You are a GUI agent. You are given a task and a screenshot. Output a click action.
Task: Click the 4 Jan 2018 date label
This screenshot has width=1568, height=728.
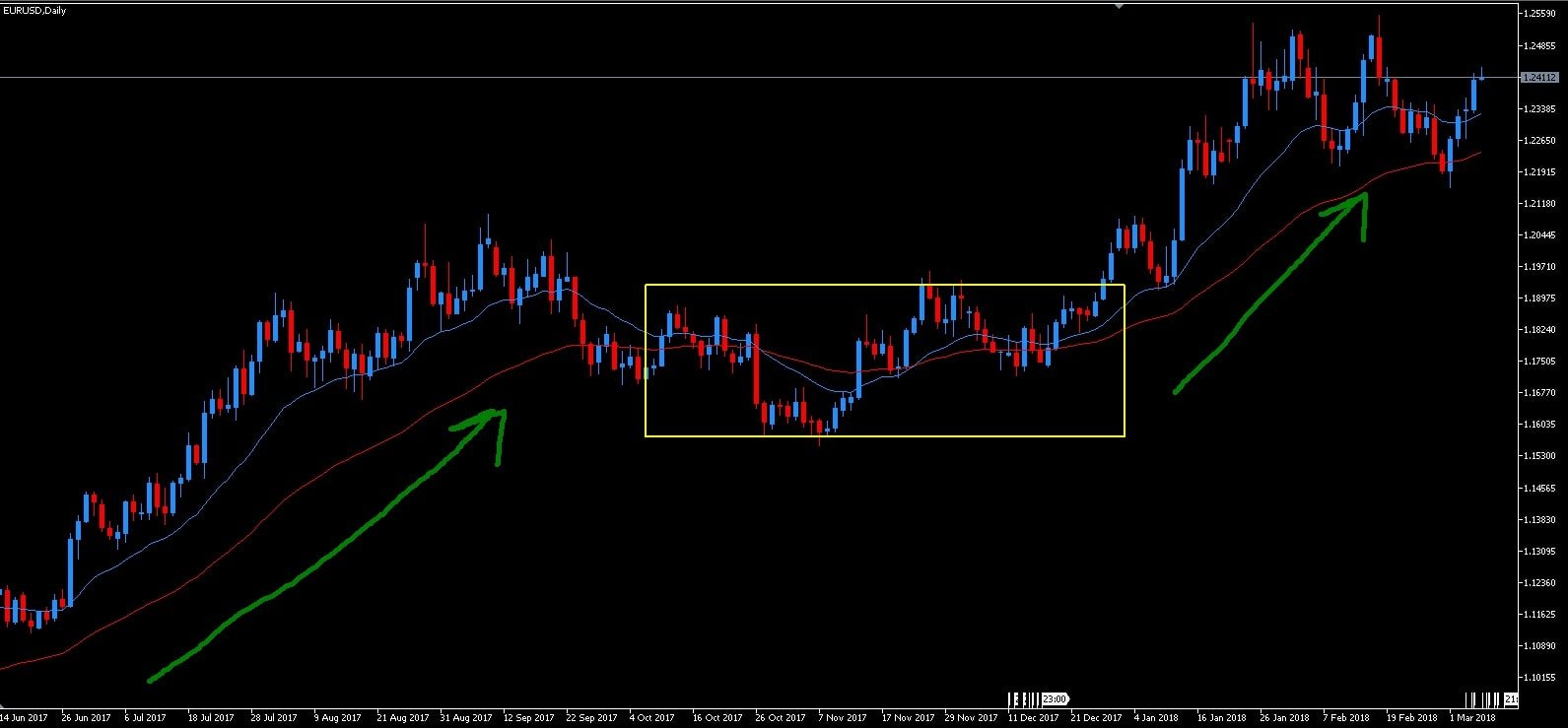pyautogui.click(x=1156, y=717)
